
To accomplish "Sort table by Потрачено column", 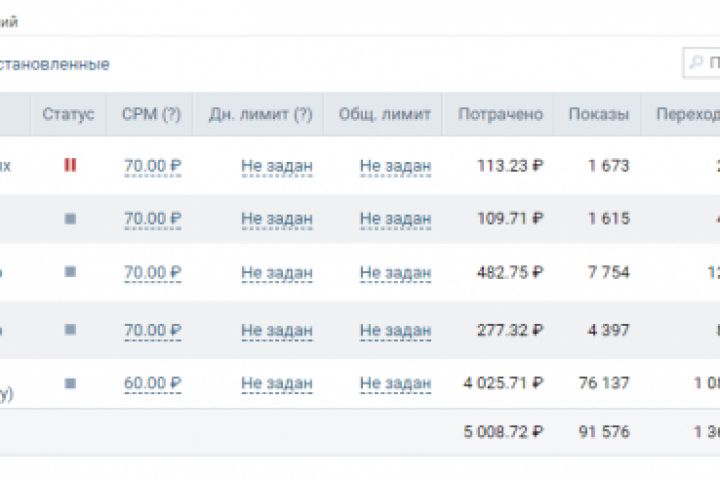I will [x=500, y=114].
